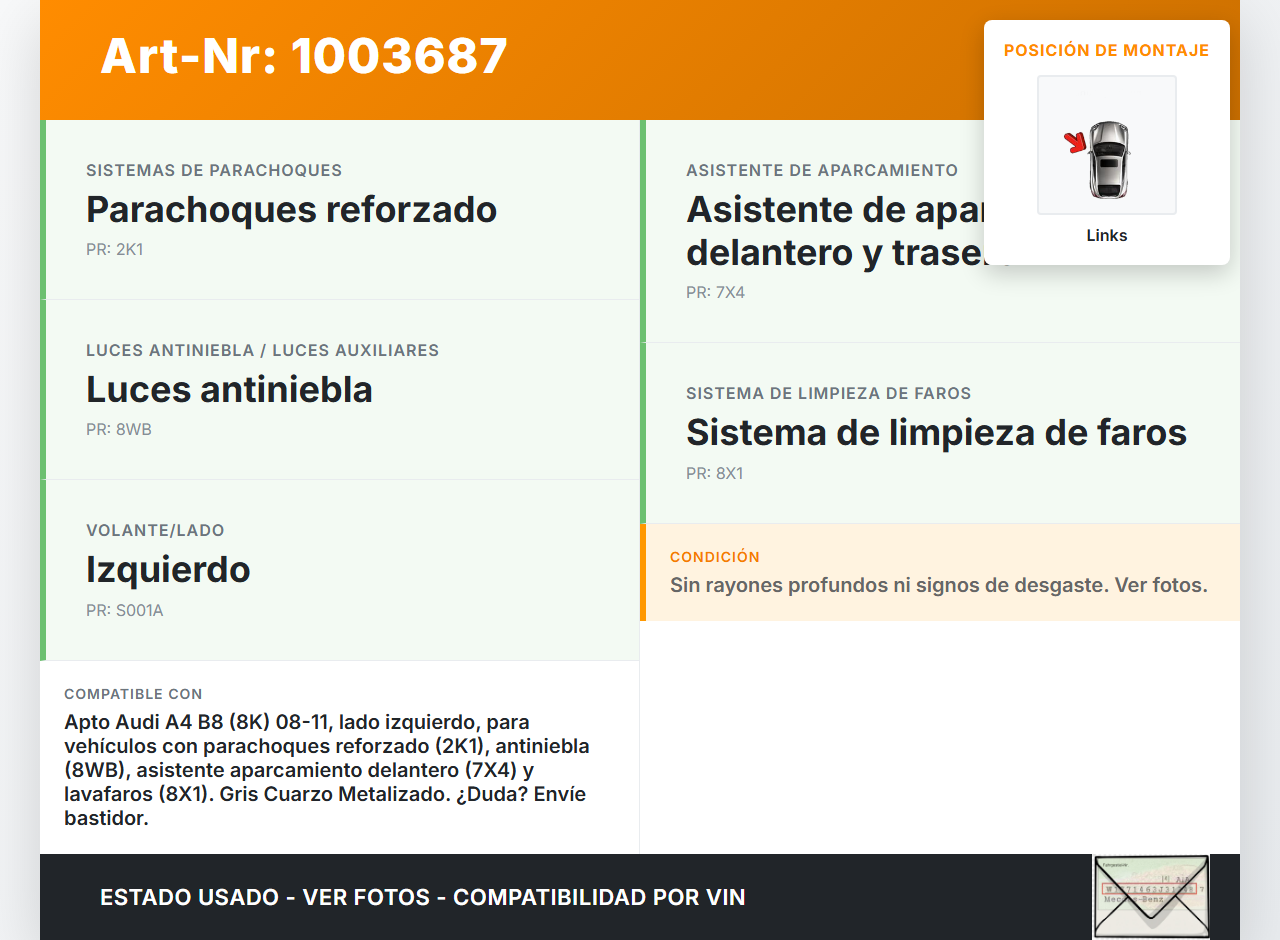The width and height of the screenshot is (1280, 940).
Task: Click the car mounting position thumbnail
Action: 1107,145
